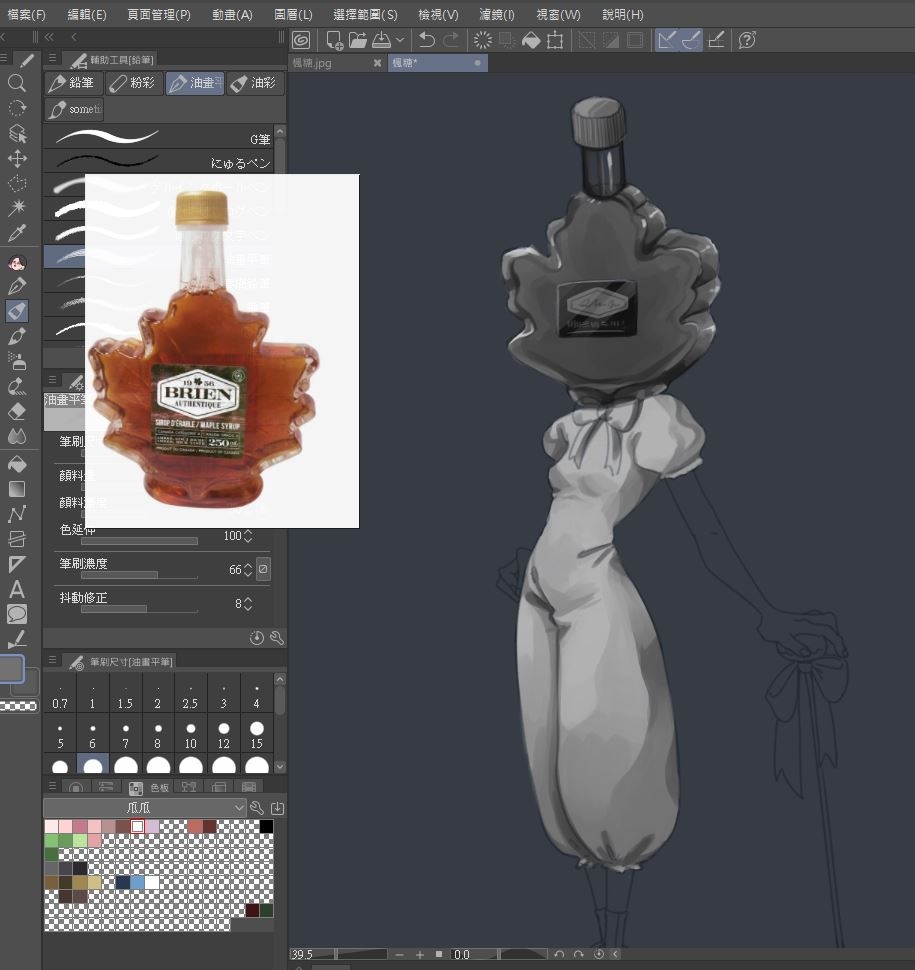Select the transparent checkered color chip
Image resolution: width=915 pixels, height=970 pixels.
click(19, 706)
